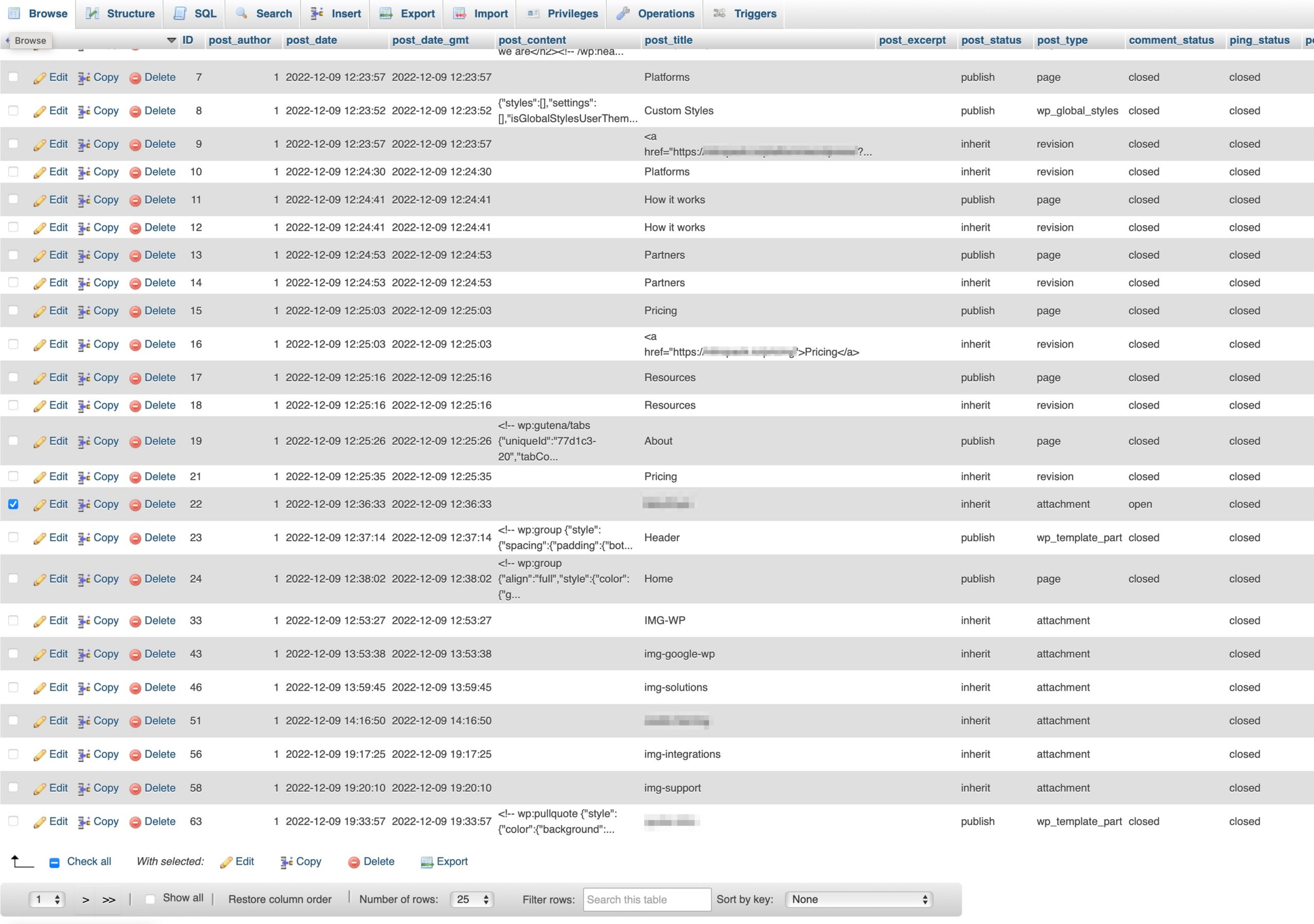Tick checkbox for Home page row 24
Image resolution: width=1314 pixels, height=924 pixels.
[x=13, y=578]
